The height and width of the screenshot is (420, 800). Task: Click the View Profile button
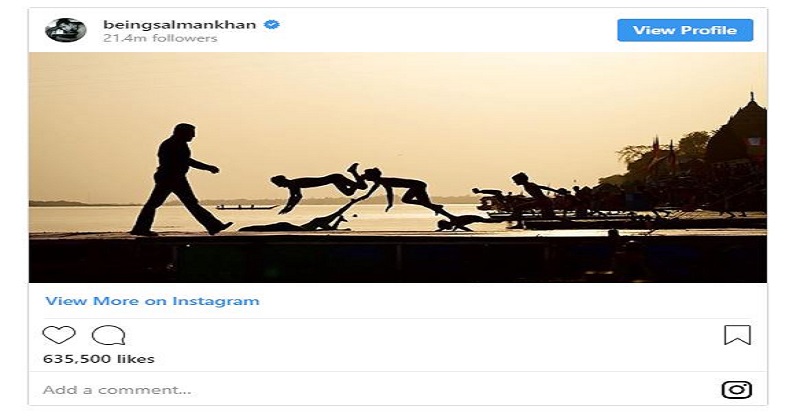point(685,30)
